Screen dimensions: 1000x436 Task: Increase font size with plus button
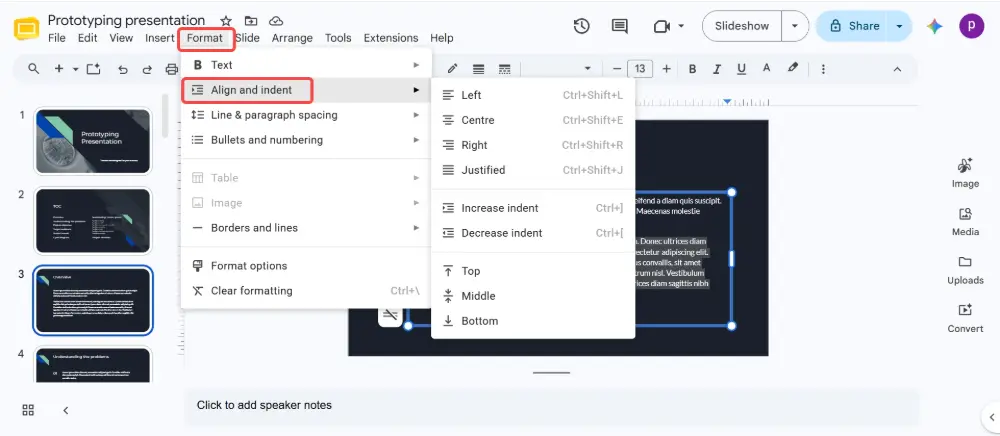coord(666,69)
